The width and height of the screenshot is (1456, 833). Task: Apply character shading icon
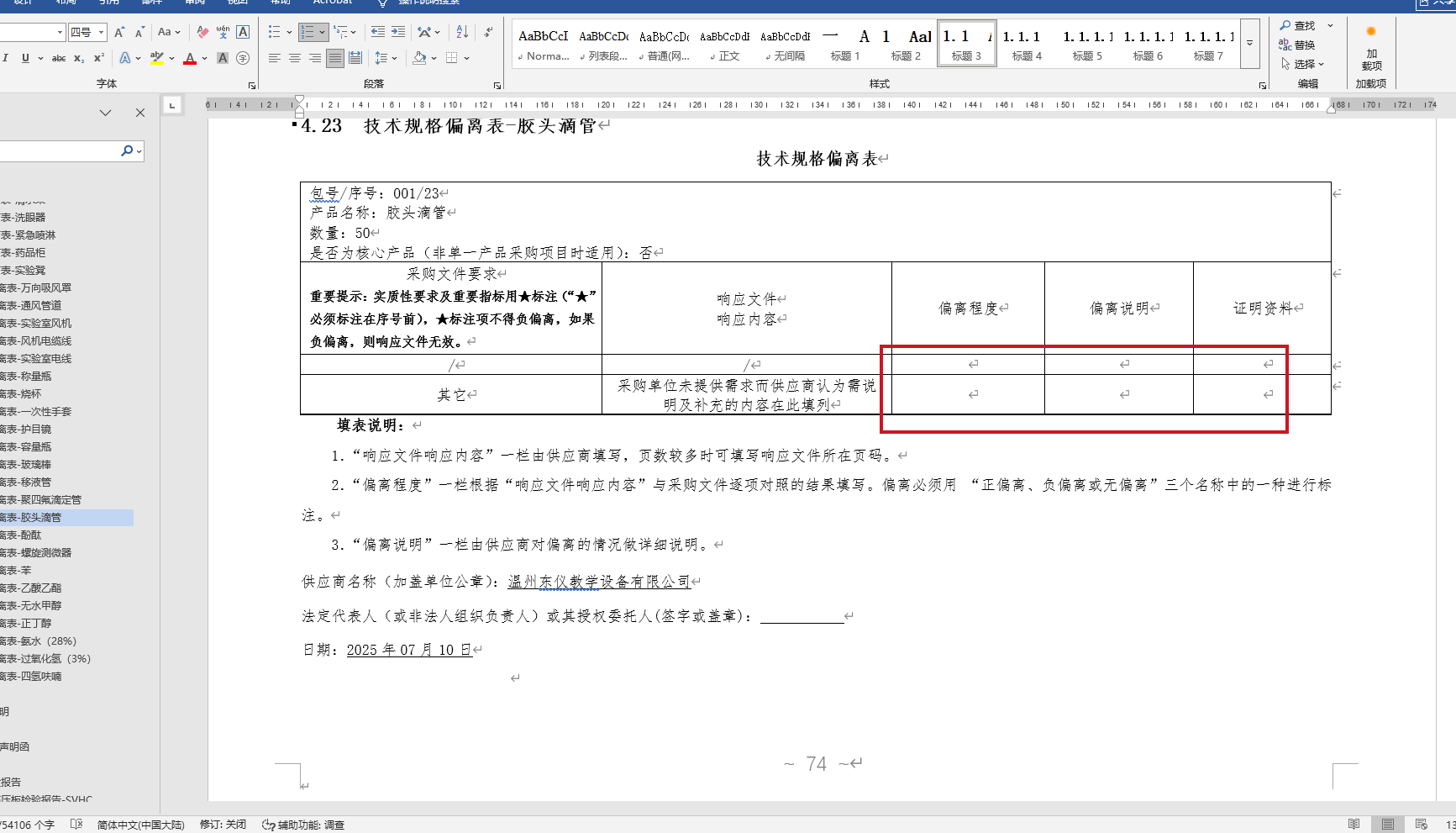pos(223,58)
